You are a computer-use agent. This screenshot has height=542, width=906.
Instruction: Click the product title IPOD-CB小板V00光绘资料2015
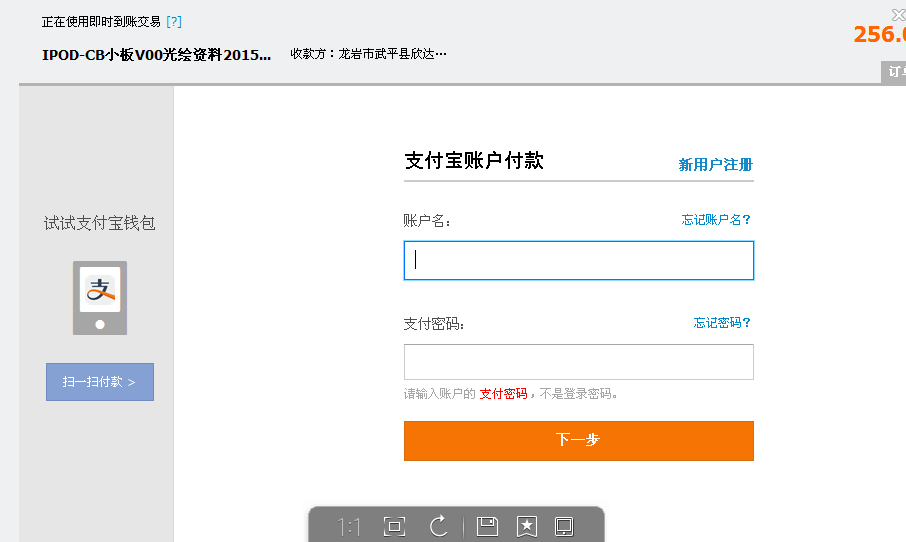coord(157,55)
